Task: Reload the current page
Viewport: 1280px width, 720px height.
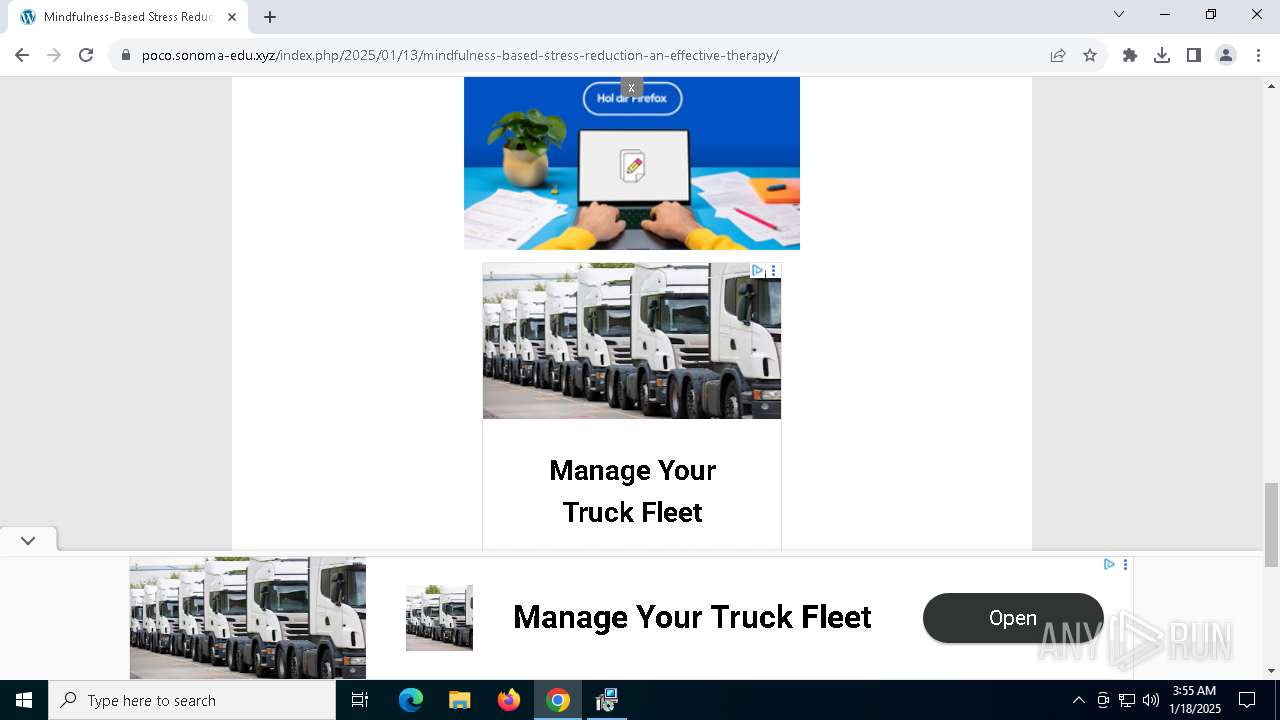Action: tap(86, 55)
